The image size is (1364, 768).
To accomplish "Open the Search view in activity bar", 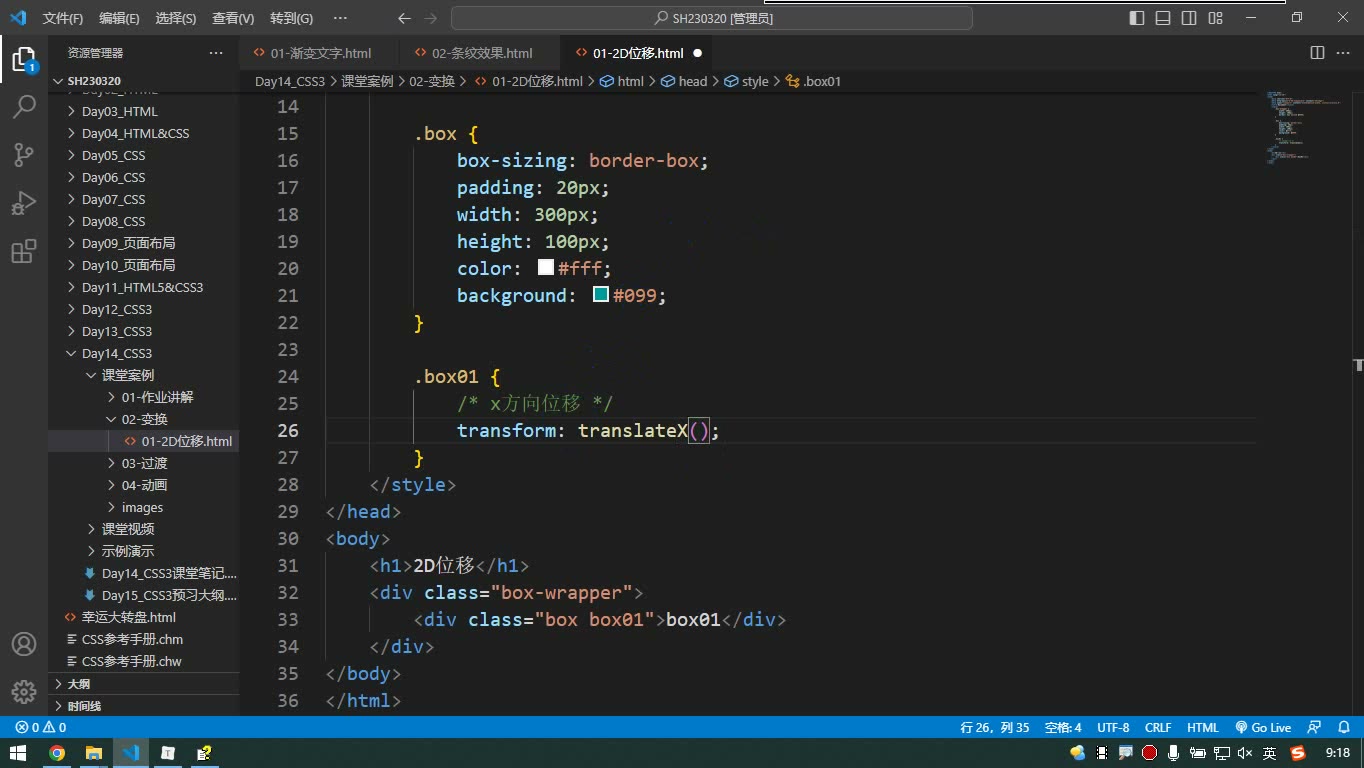I will (24, 106).
